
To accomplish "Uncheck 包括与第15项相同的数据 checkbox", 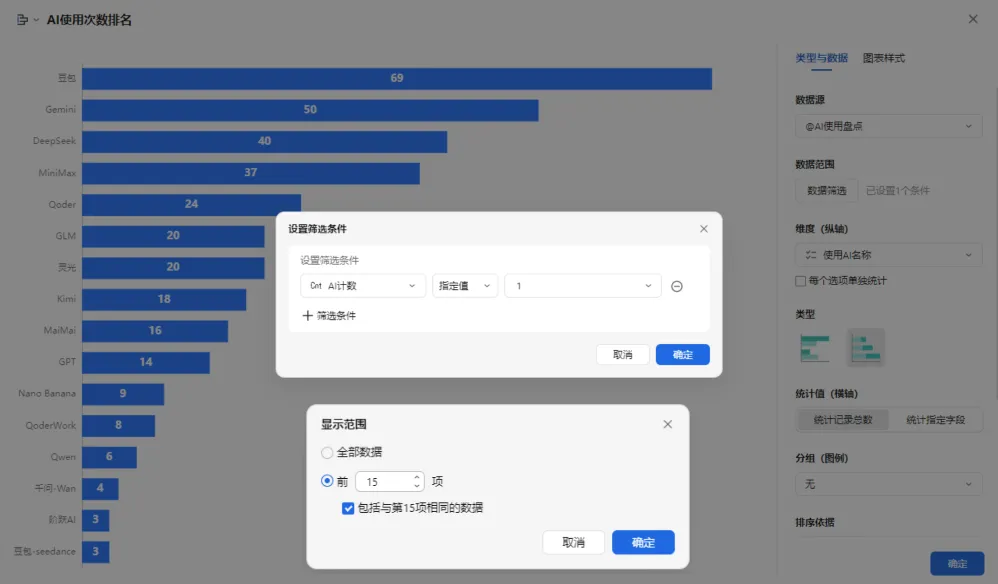I will [348, 508].
